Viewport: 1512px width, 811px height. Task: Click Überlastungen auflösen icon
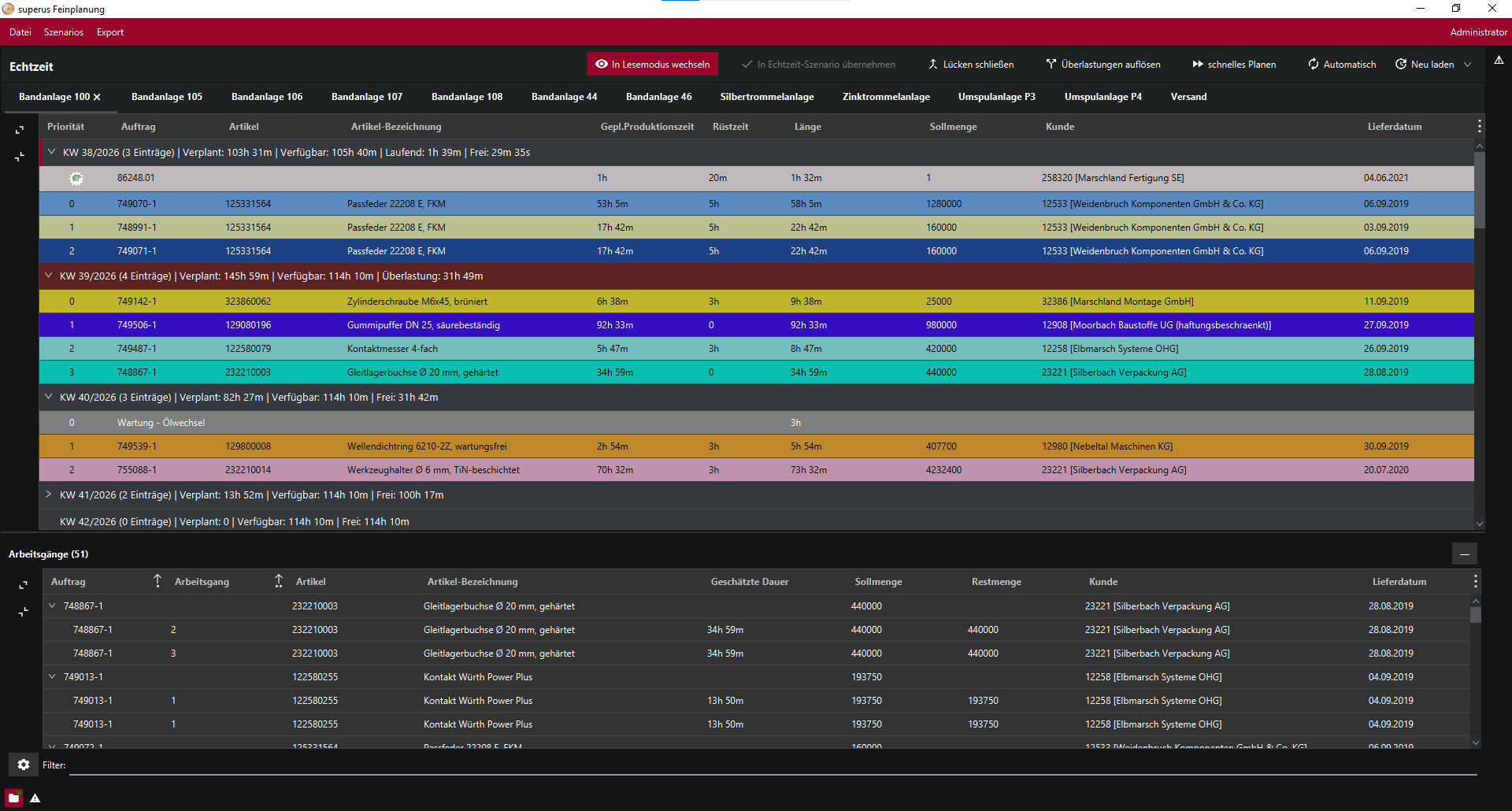(1051, 65)
